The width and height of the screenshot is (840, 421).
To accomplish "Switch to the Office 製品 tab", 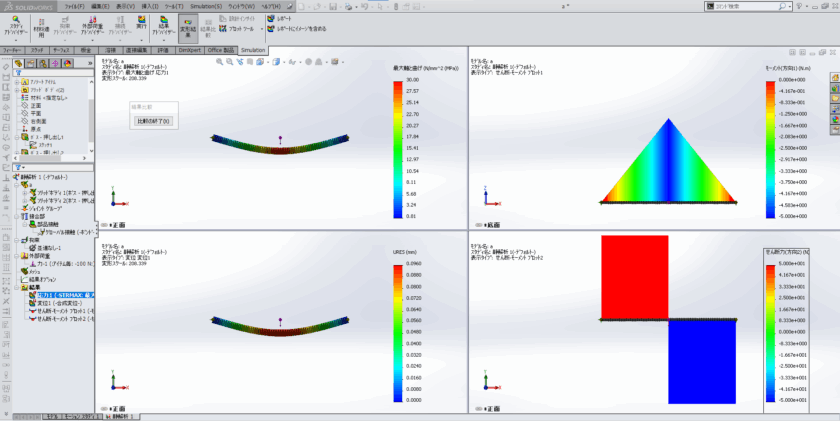I will click(222, 49).
